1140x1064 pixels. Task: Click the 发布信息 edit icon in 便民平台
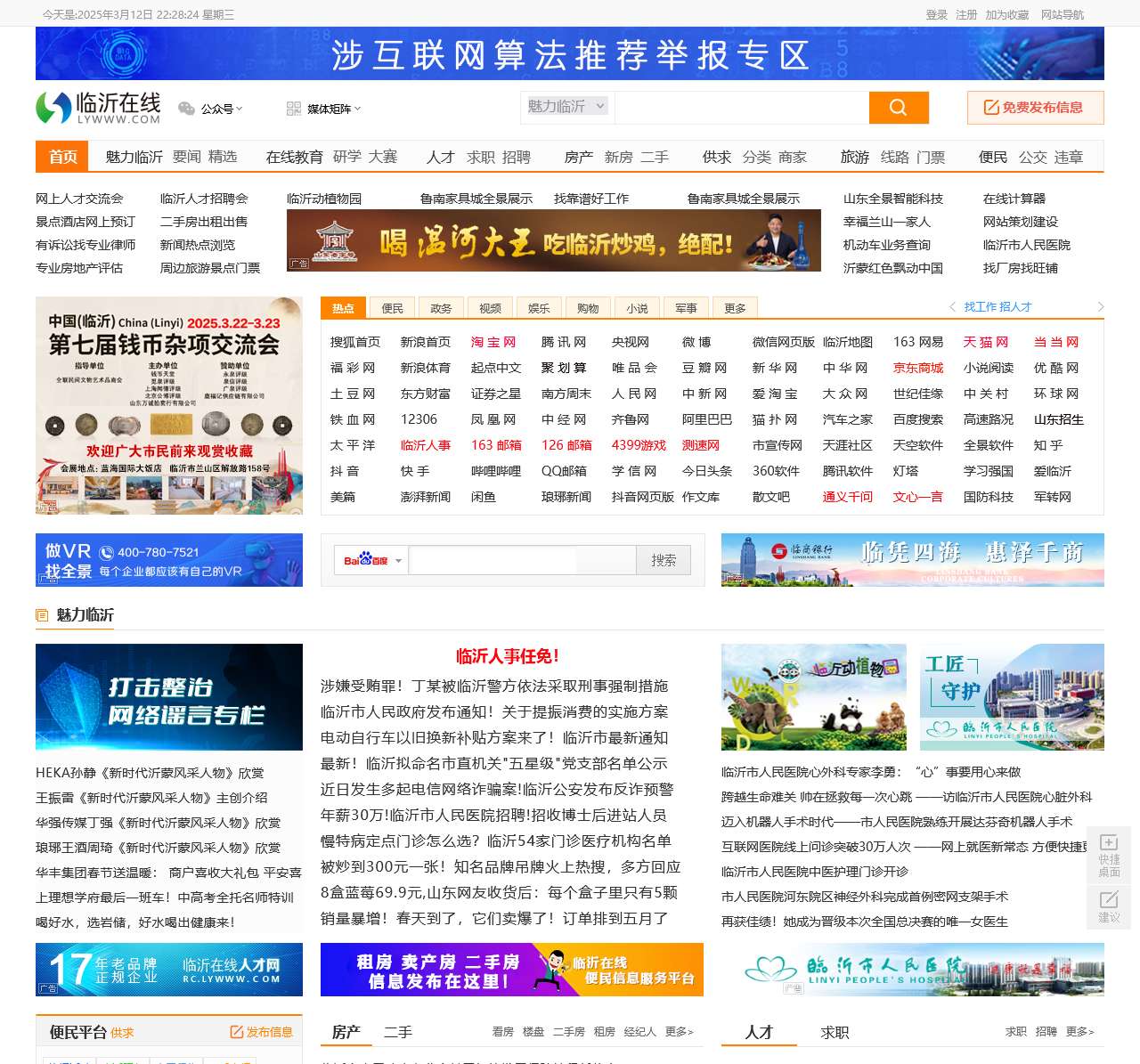pos(237,1032)
